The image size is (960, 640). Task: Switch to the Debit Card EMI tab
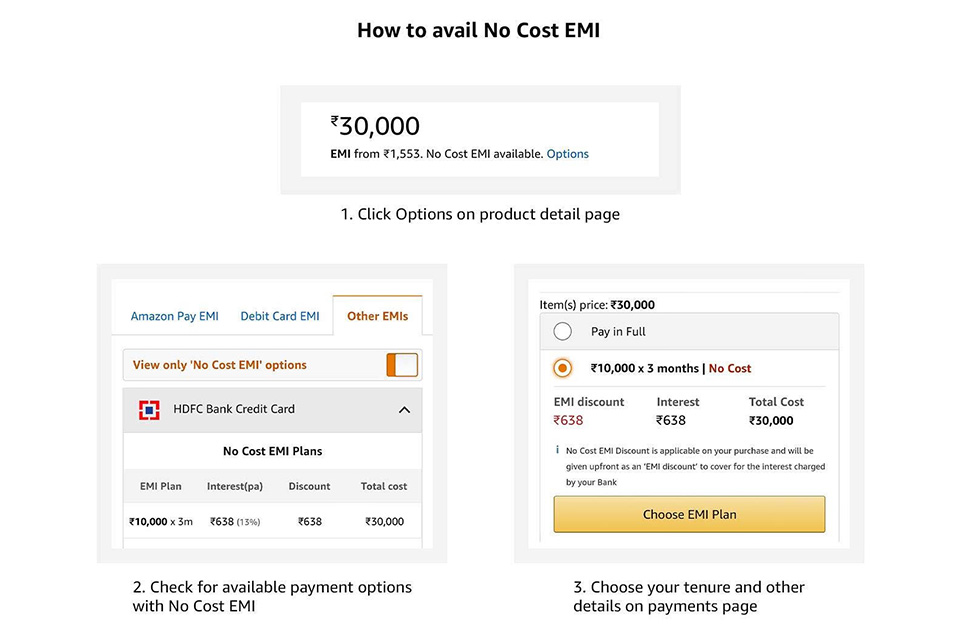point(280,316)
